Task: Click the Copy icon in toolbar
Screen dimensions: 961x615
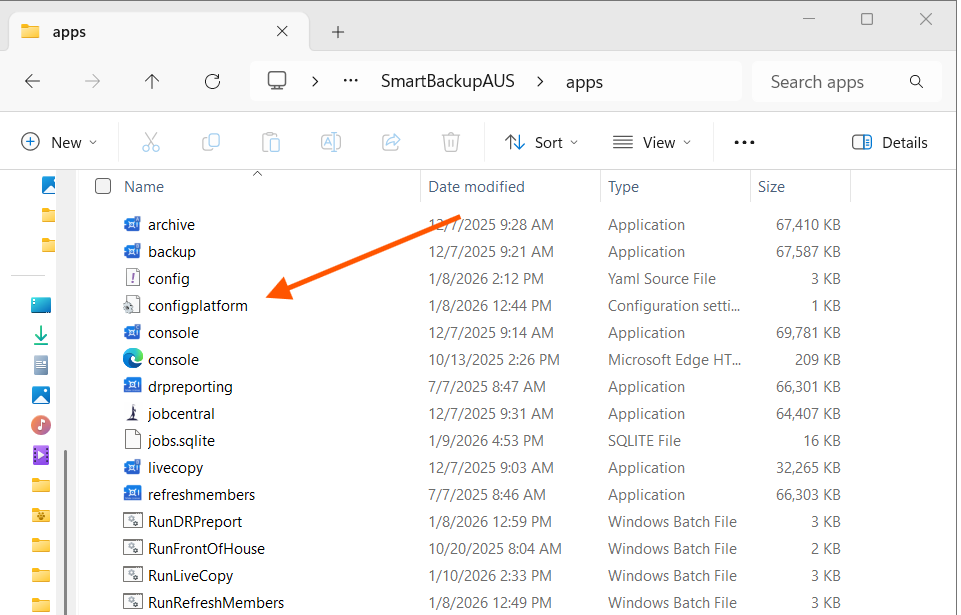Action: [211, 142]
